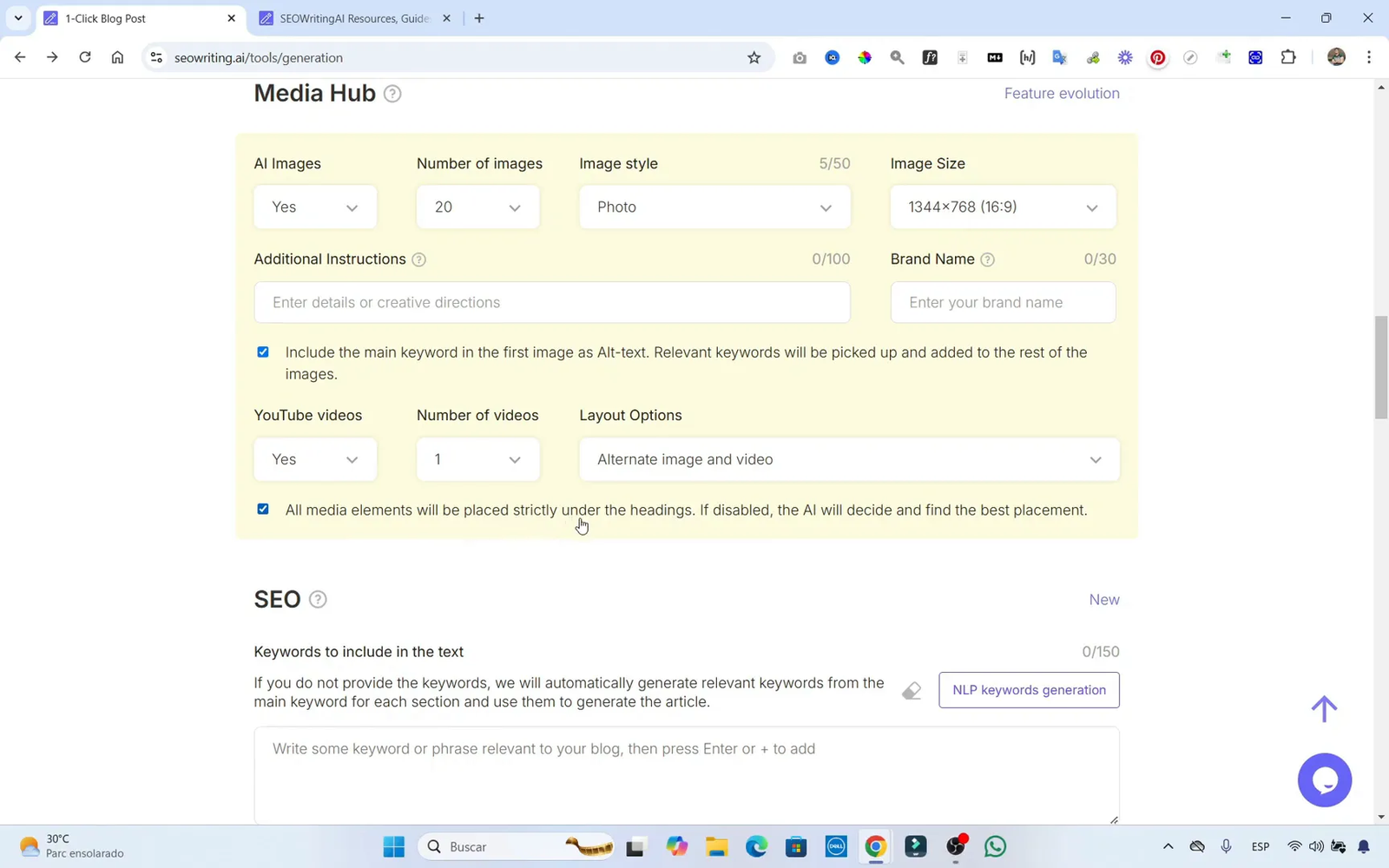1389x868 pixels.
Task: Open the Media Hub help tooltip icon
Action: (x=392, y=94)
